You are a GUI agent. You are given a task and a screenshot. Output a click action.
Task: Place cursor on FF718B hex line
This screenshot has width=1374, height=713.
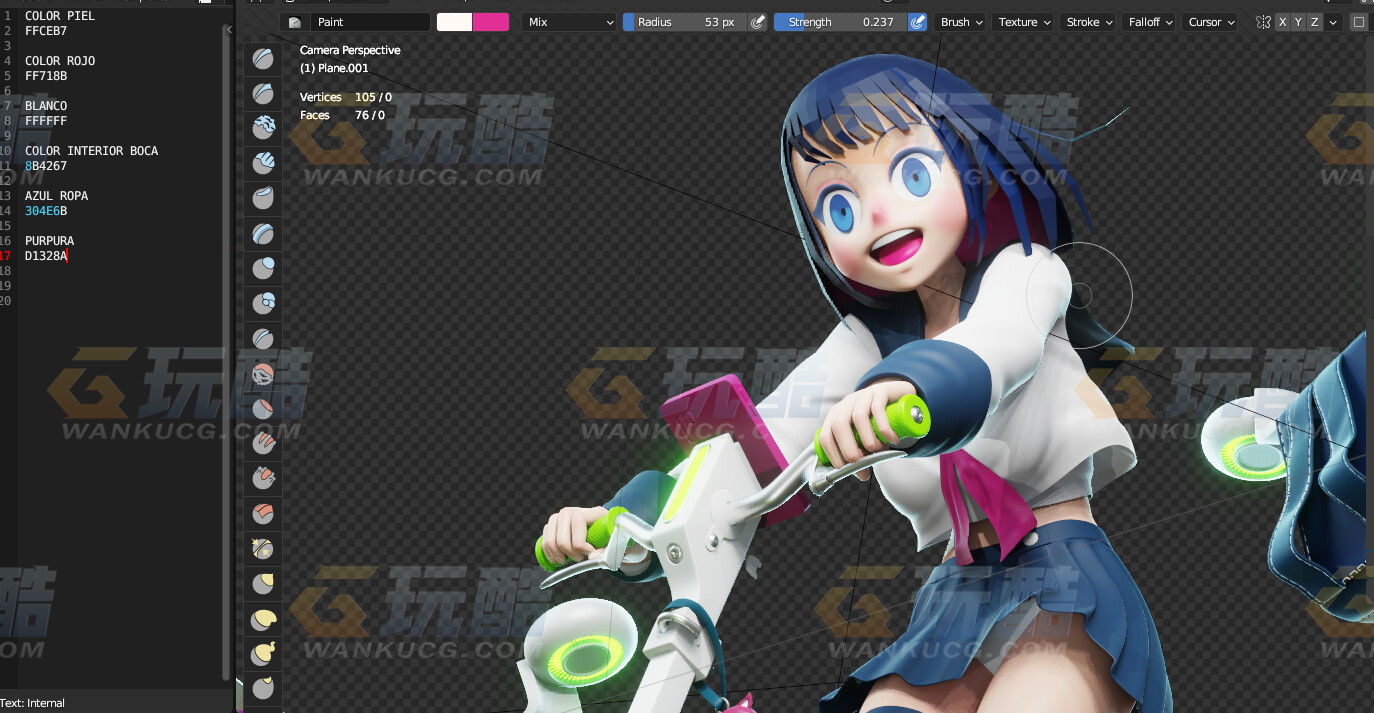click(x=46, y=76)
